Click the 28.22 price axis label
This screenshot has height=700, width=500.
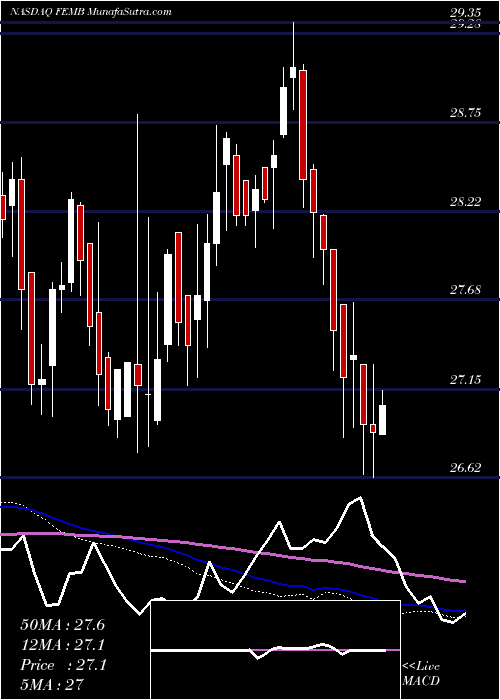466,202
